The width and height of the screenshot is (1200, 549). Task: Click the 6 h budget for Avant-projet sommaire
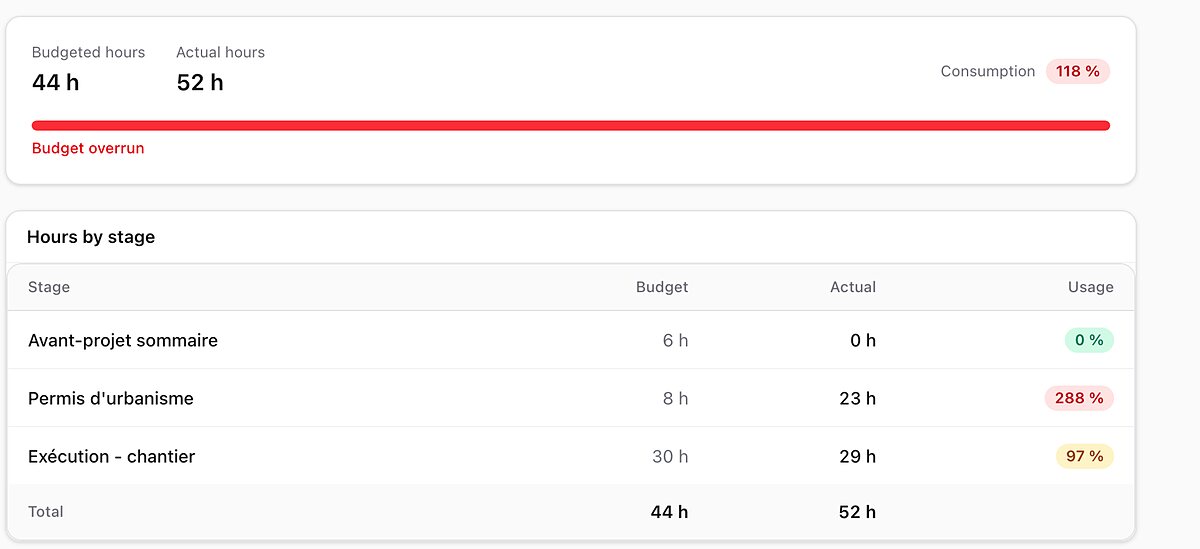coord(675,340)
